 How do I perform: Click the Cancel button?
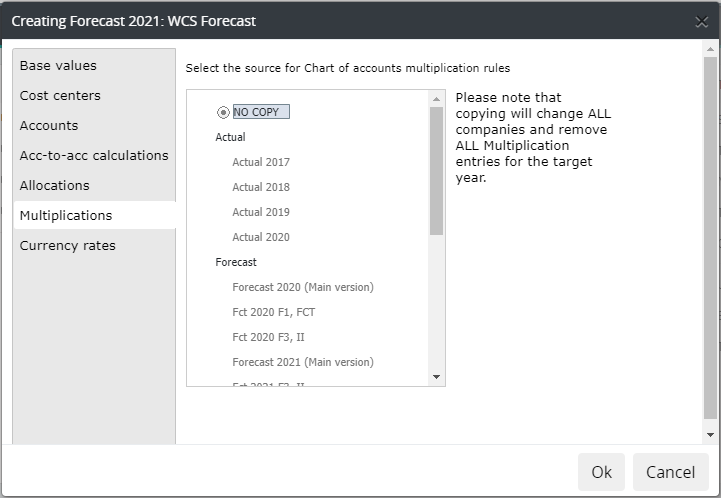point(670,472)
